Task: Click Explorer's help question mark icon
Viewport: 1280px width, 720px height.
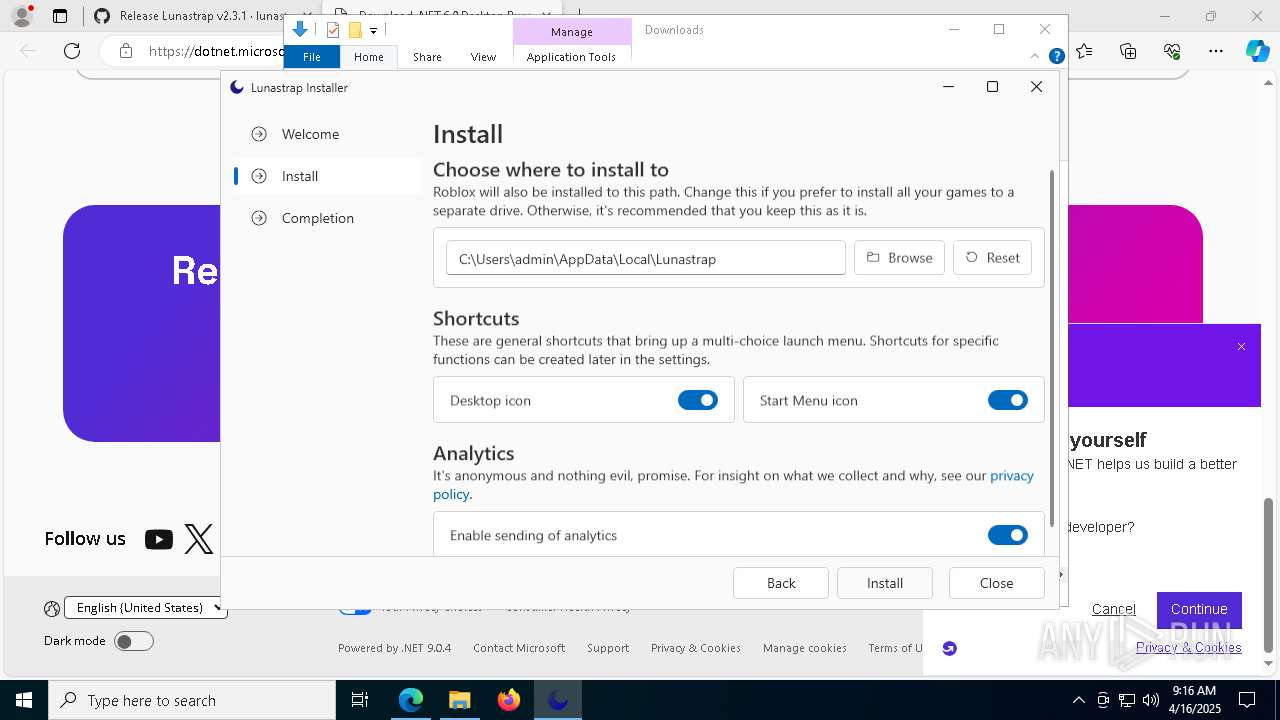Action: point(1057,56)
